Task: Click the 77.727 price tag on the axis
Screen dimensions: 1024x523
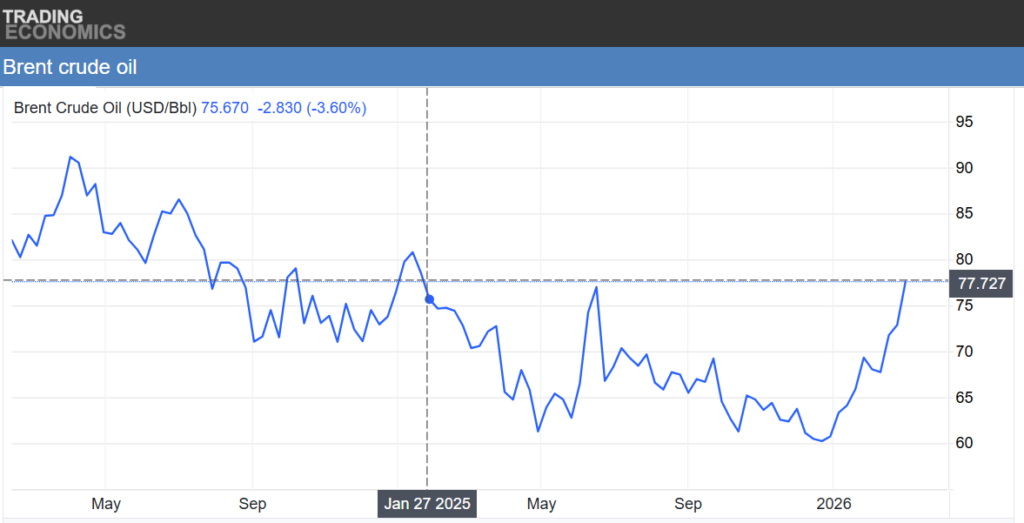Action: click(x=980, y=282)
